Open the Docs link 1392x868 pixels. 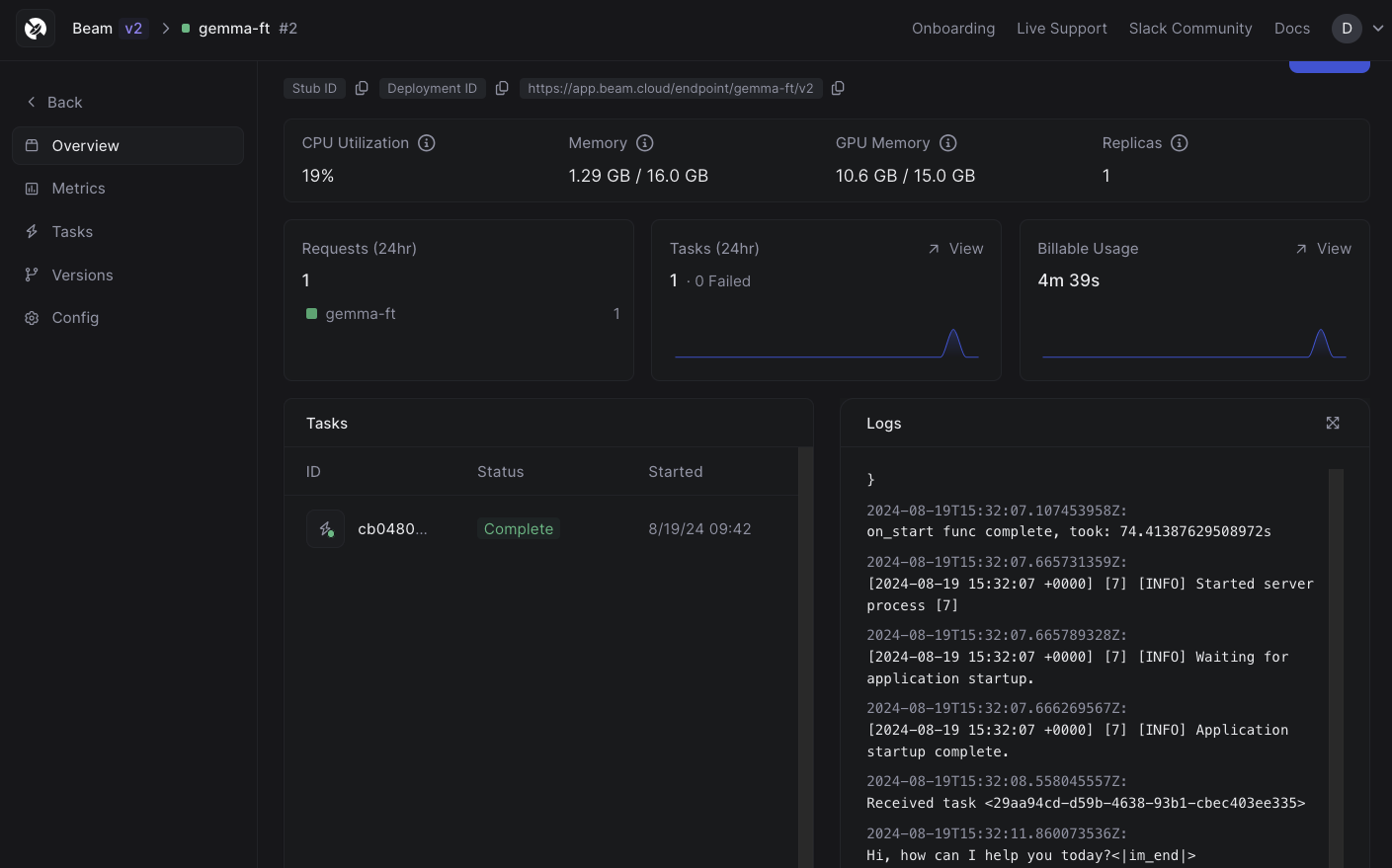click(x=1292, y=29)
